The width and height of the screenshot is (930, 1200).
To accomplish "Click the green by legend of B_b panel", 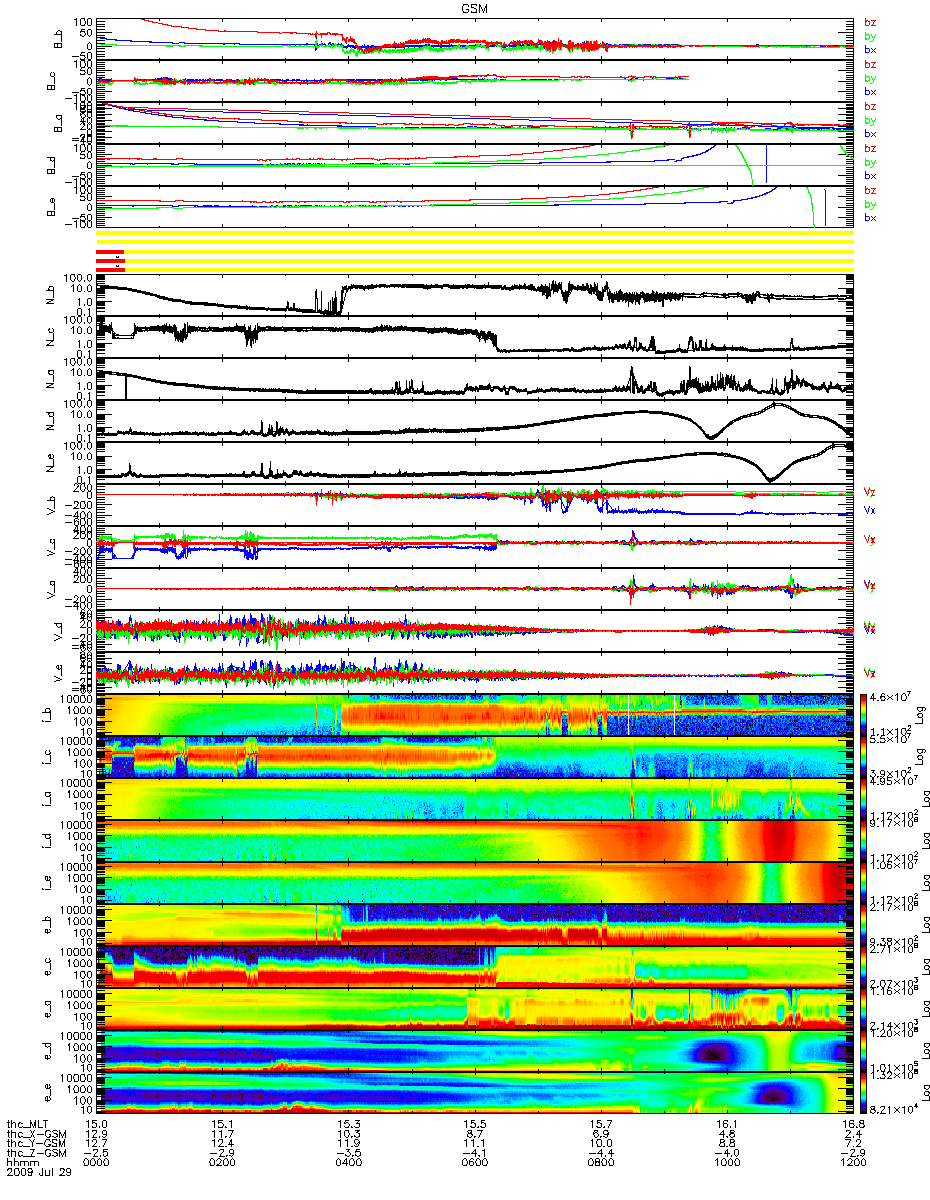I will [871, 36].
